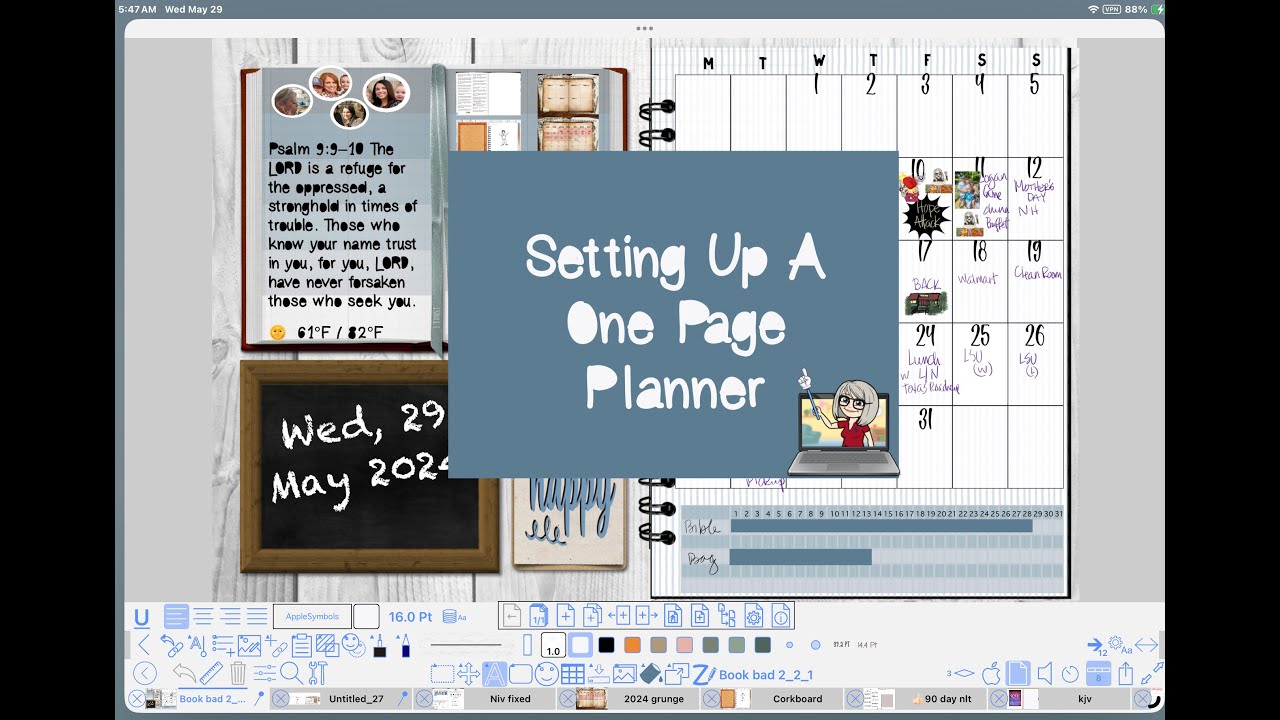Viewport: 1280px width, 720px height.
Task: Choose the rectangular selection tool
Action: [x=441, y=674]
